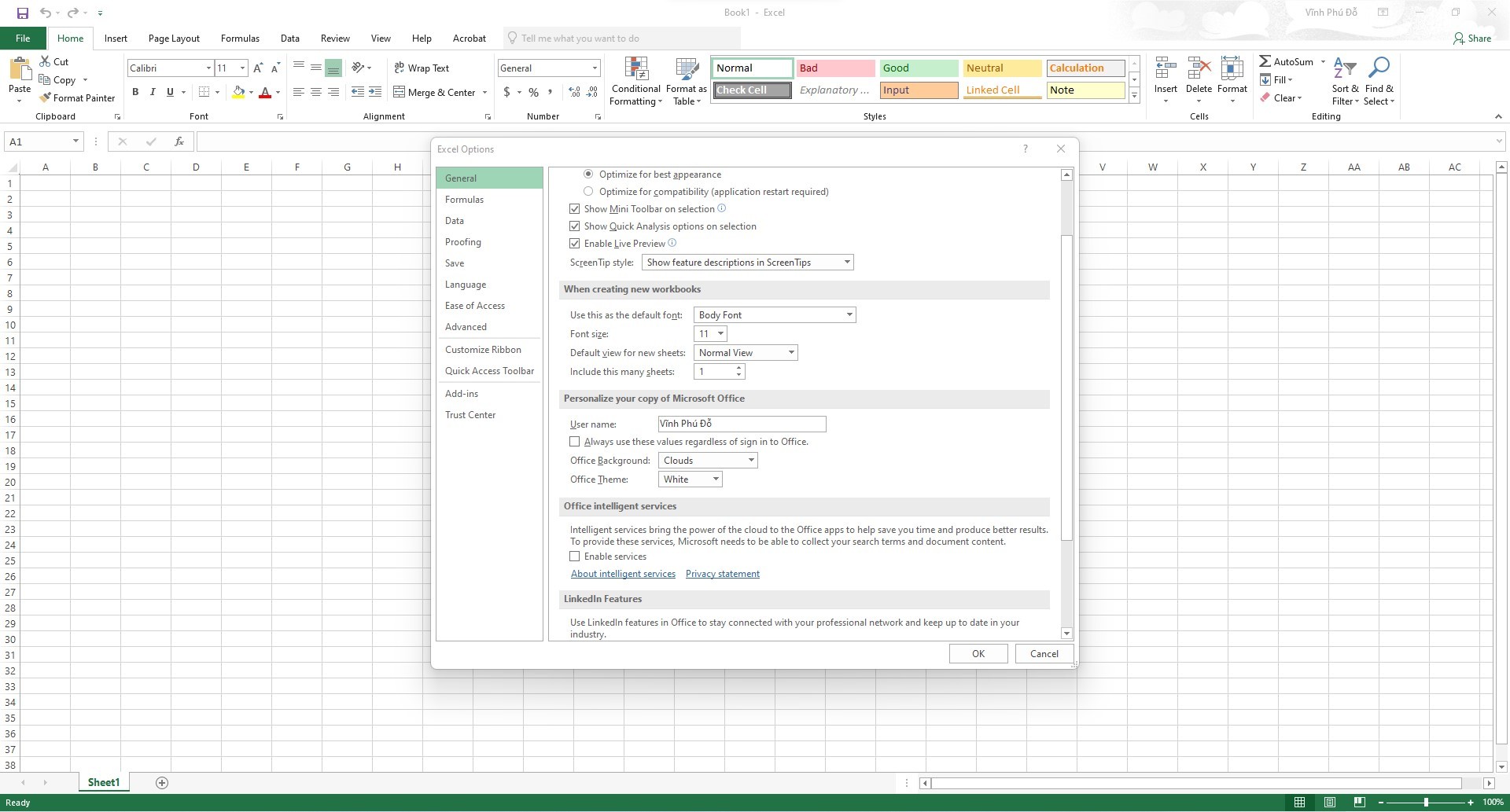Select Optimize for best appearance radio

(588, 174)
